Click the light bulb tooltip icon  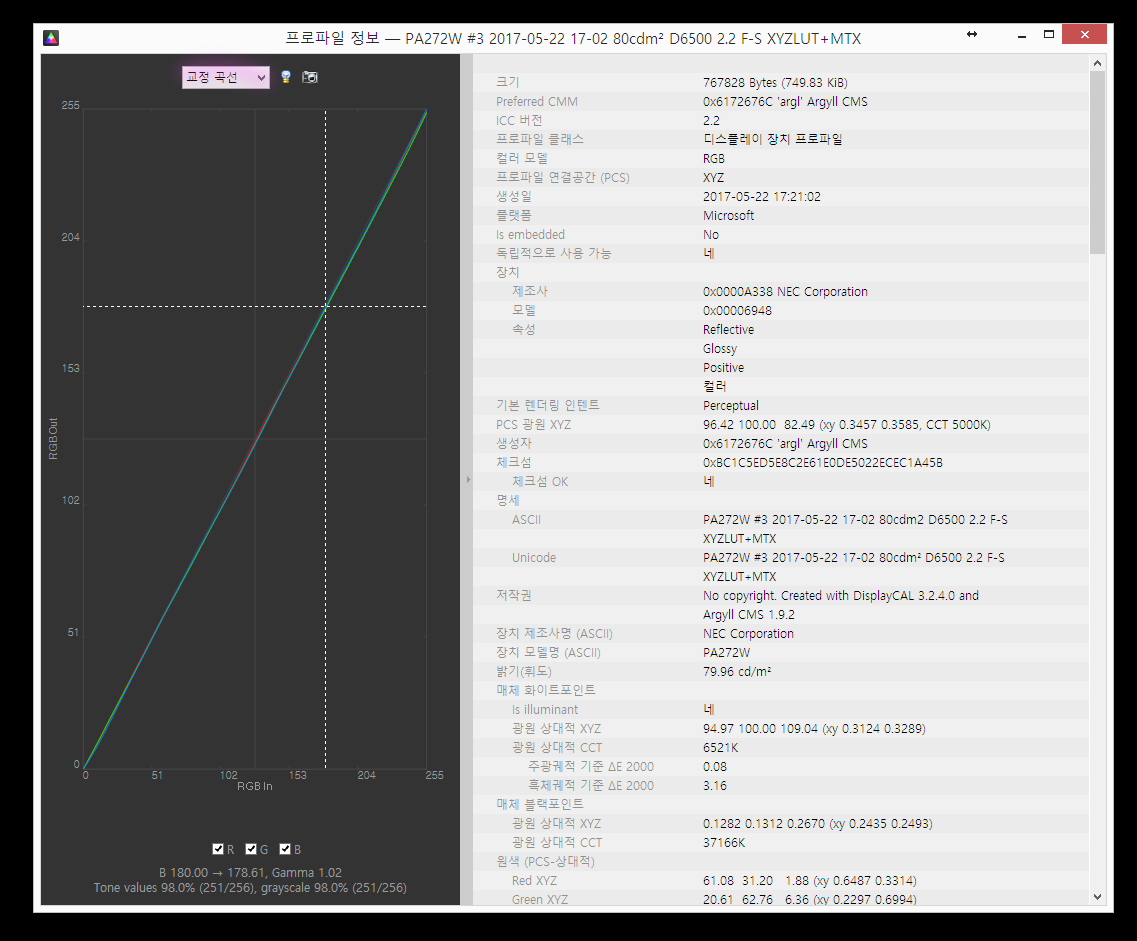pos(285,77)
